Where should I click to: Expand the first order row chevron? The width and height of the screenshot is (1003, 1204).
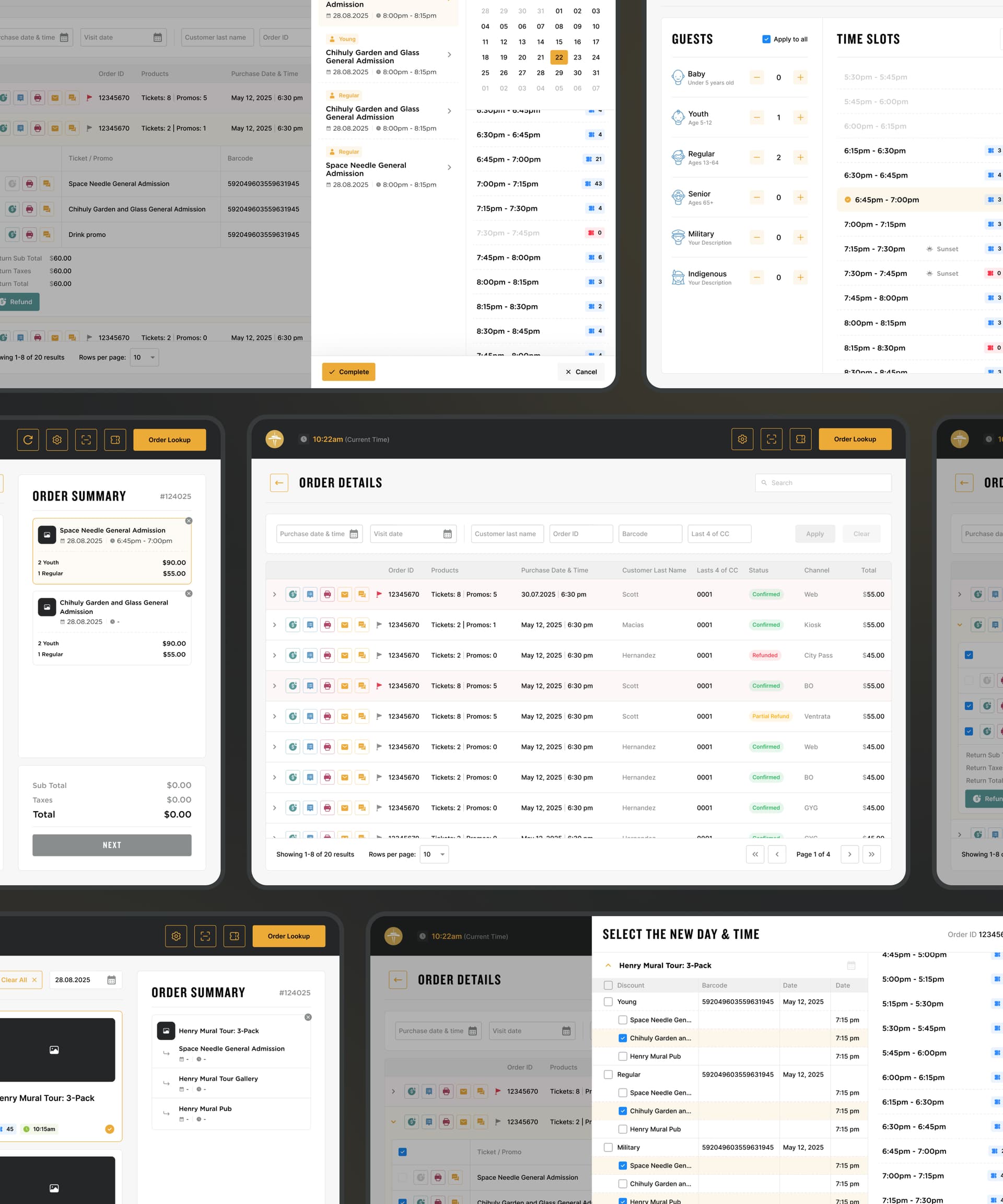275,595
